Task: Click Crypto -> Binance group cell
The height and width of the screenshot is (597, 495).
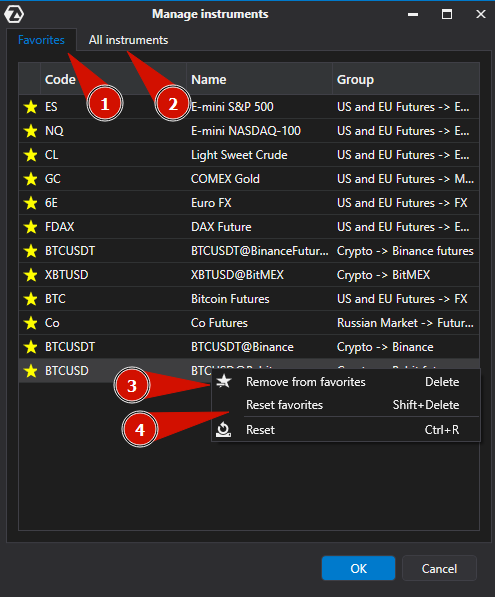Action: pos(406,347)
